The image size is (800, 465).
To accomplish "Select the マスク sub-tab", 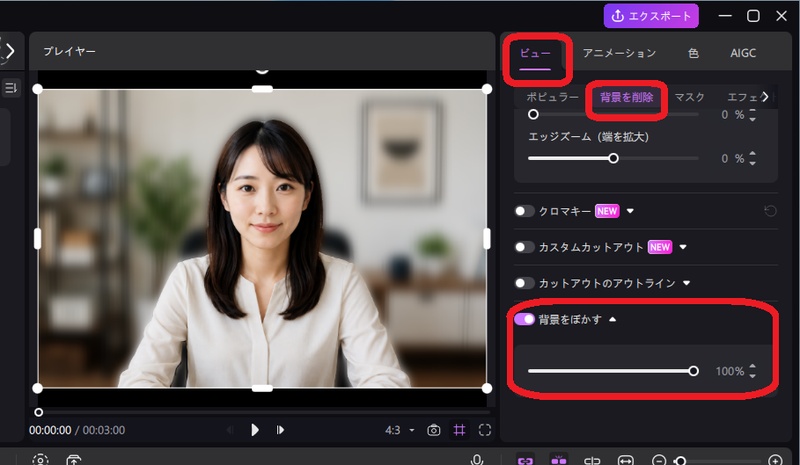I will 689,97.
